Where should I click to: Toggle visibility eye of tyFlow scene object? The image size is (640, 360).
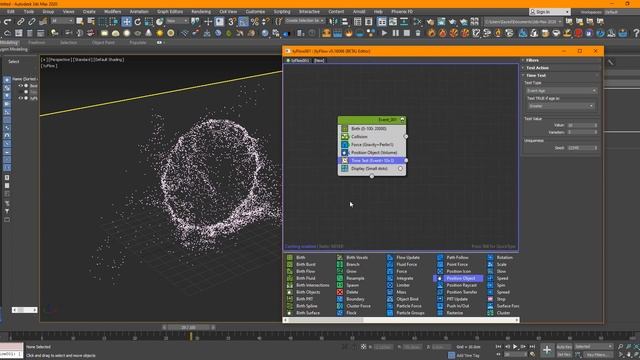[21, 98]
